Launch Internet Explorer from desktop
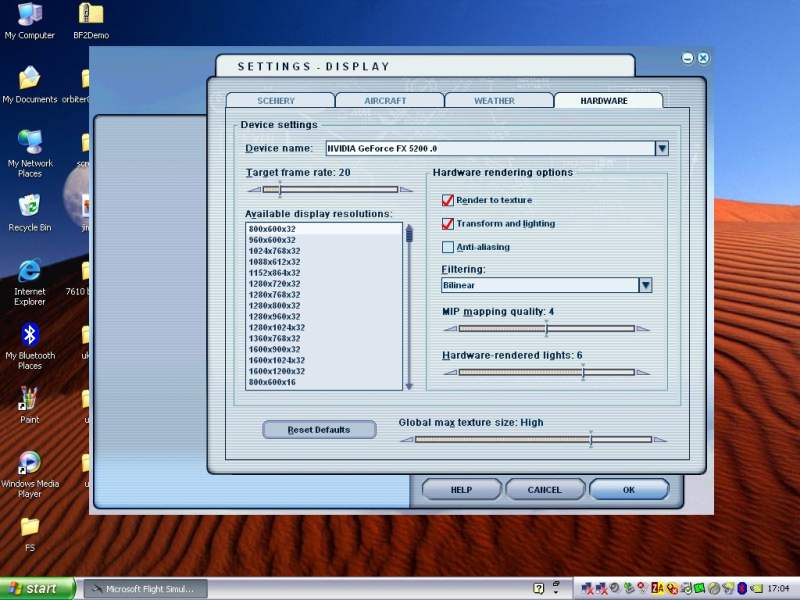Image resolution: width=800 pixels, height=600 pixels. [29, 271]
